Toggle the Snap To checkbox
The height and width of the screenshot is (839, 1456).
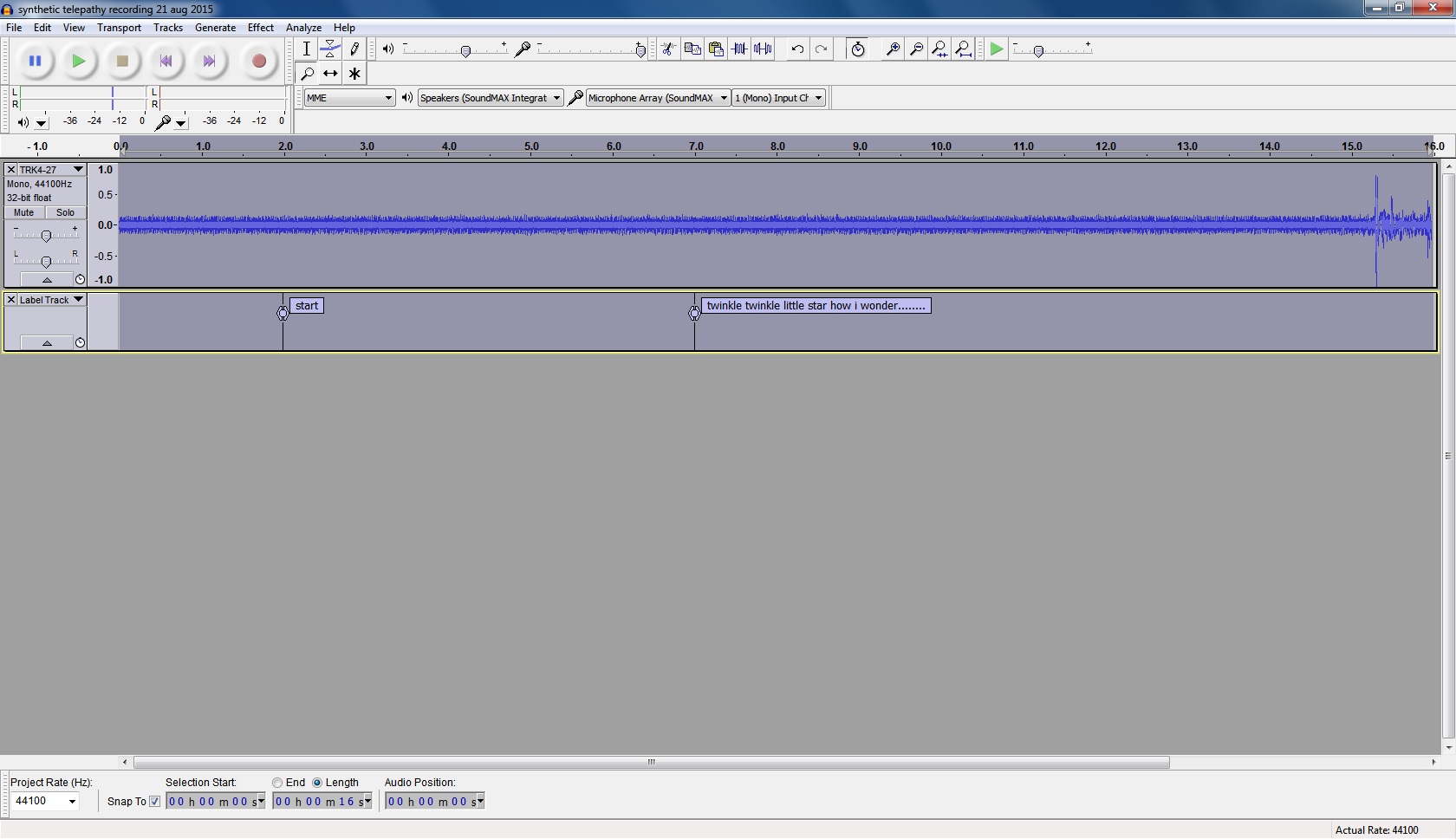(155, 802)
